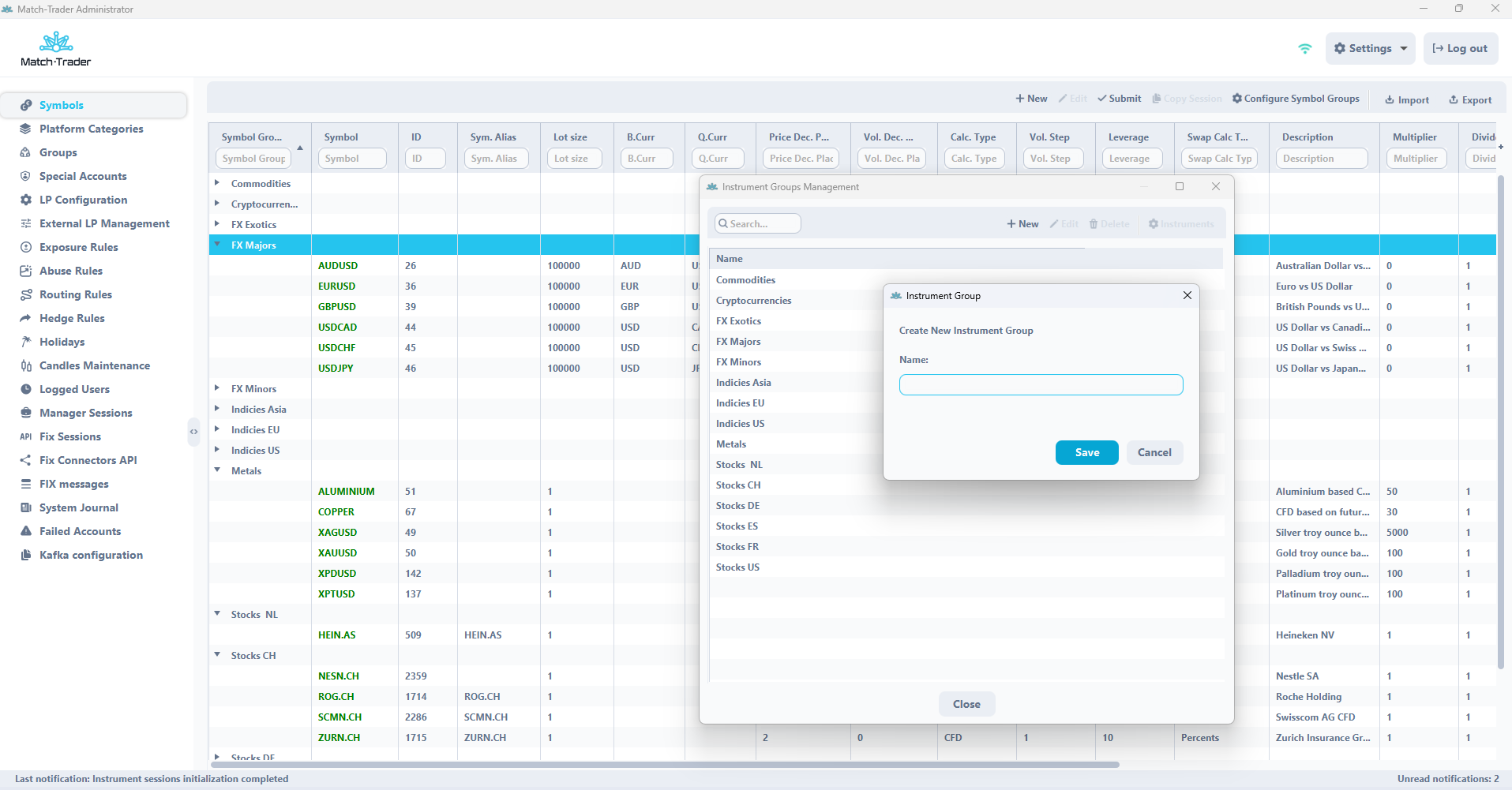Viewport: 1512px width, 790px height.
Task: Open the System Journal page
Action: click(78, 507)
